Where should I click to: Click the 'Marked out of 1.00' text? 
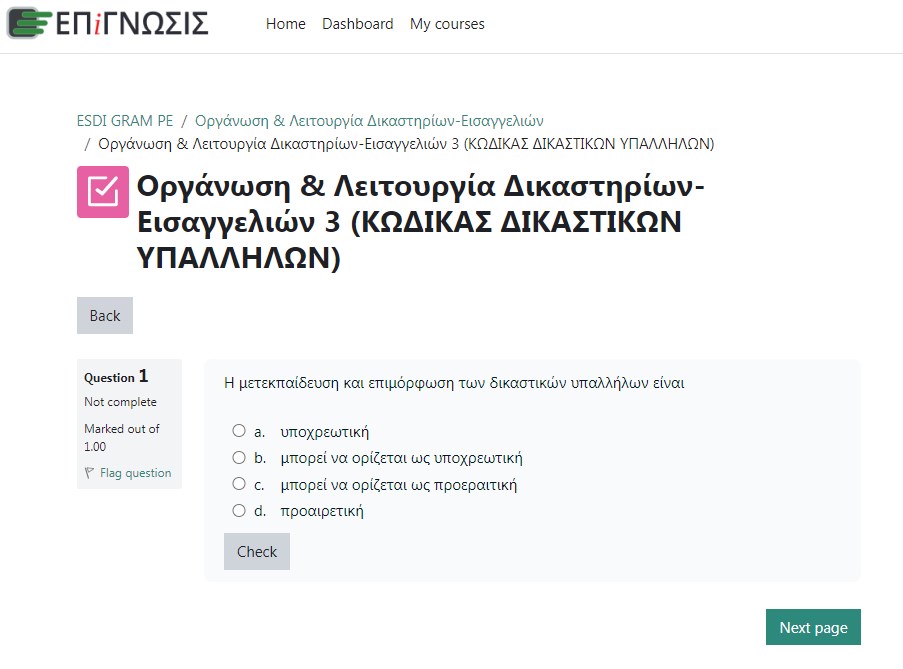122,438
